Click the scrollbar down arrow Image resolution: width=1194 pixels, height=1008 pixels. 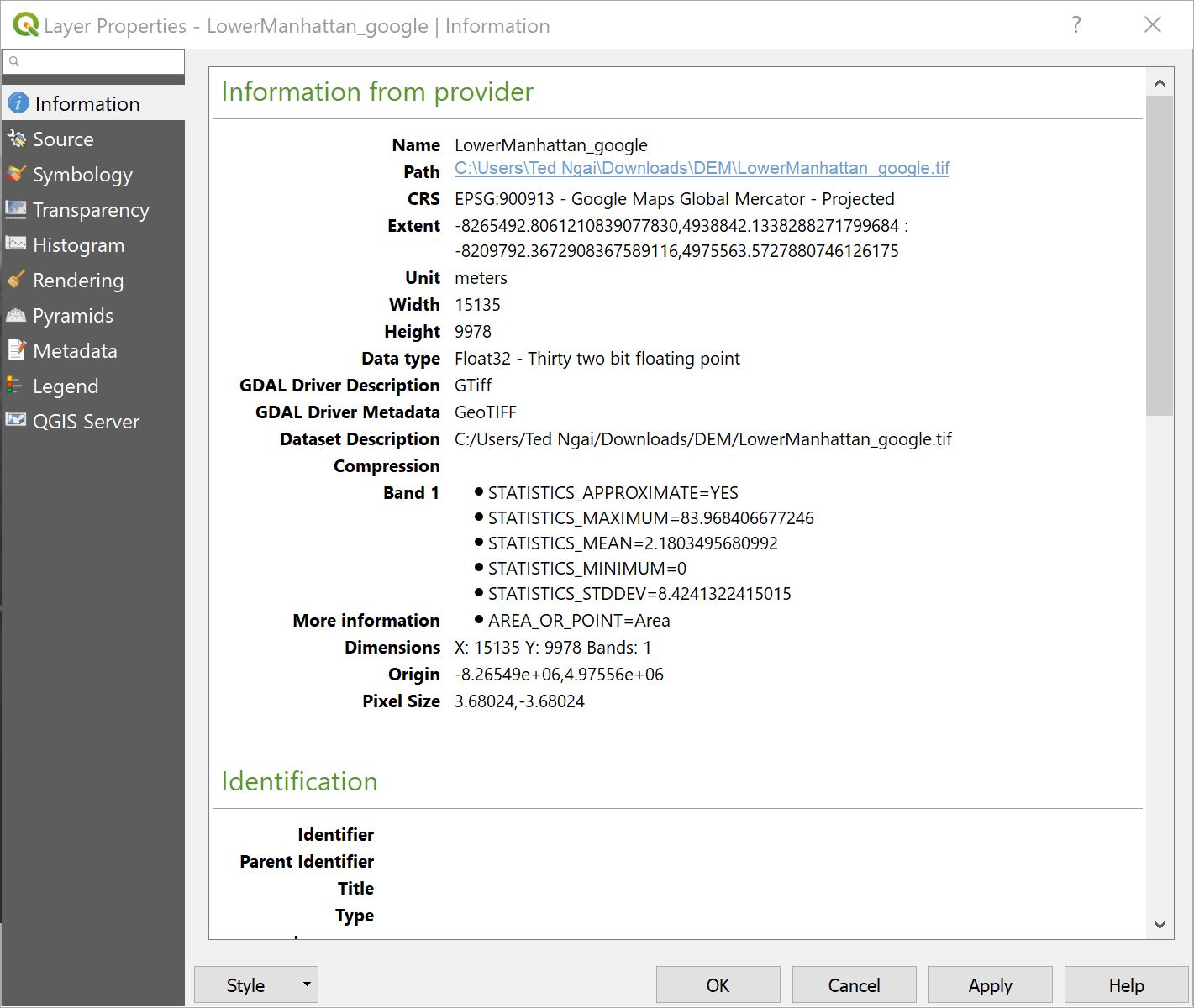[1160, 925]
